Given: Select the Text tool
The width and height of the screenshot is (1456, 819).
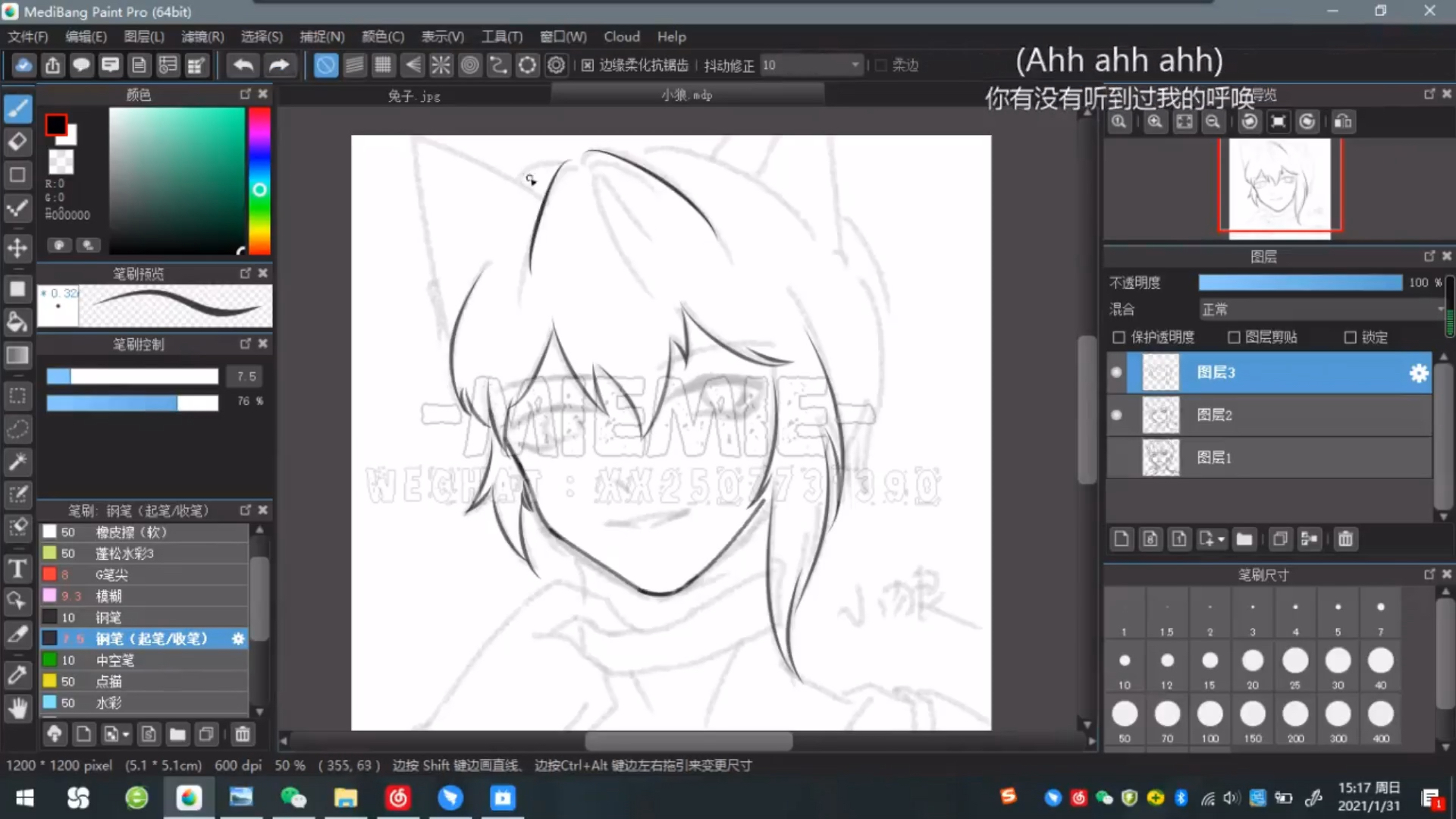Looking at the screenshot, I should (x=17, y=569).
